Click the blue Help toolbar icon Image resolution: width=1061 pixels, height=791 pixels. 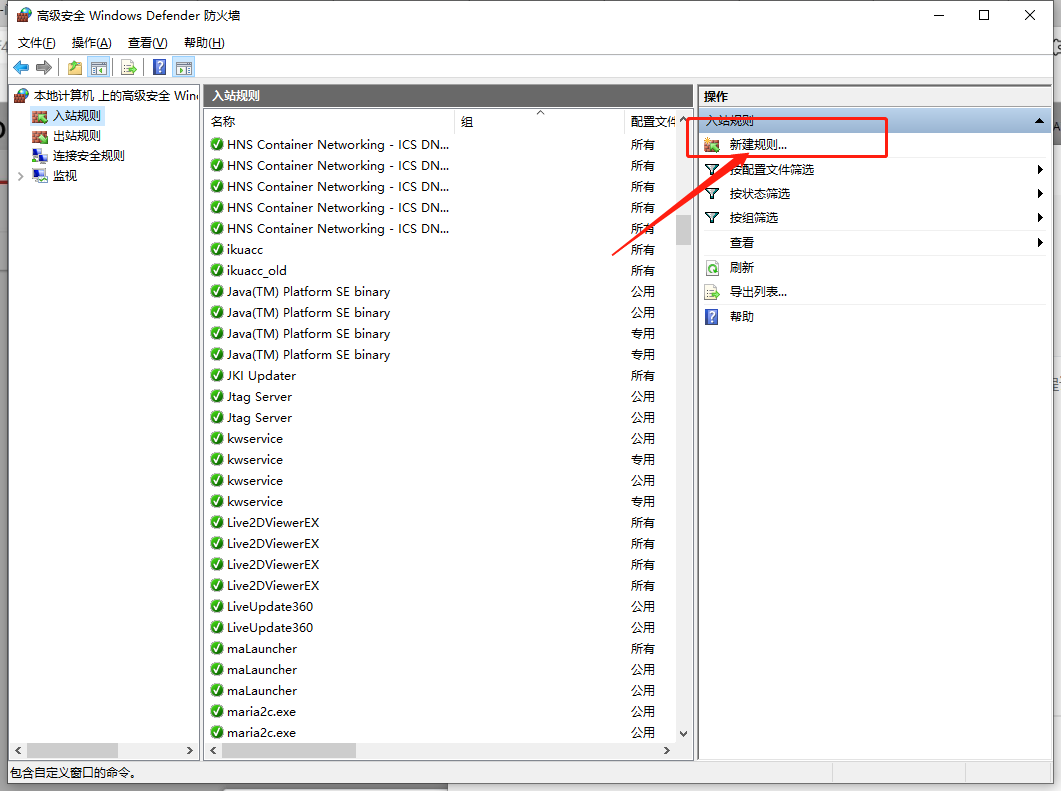click(160, 68)
